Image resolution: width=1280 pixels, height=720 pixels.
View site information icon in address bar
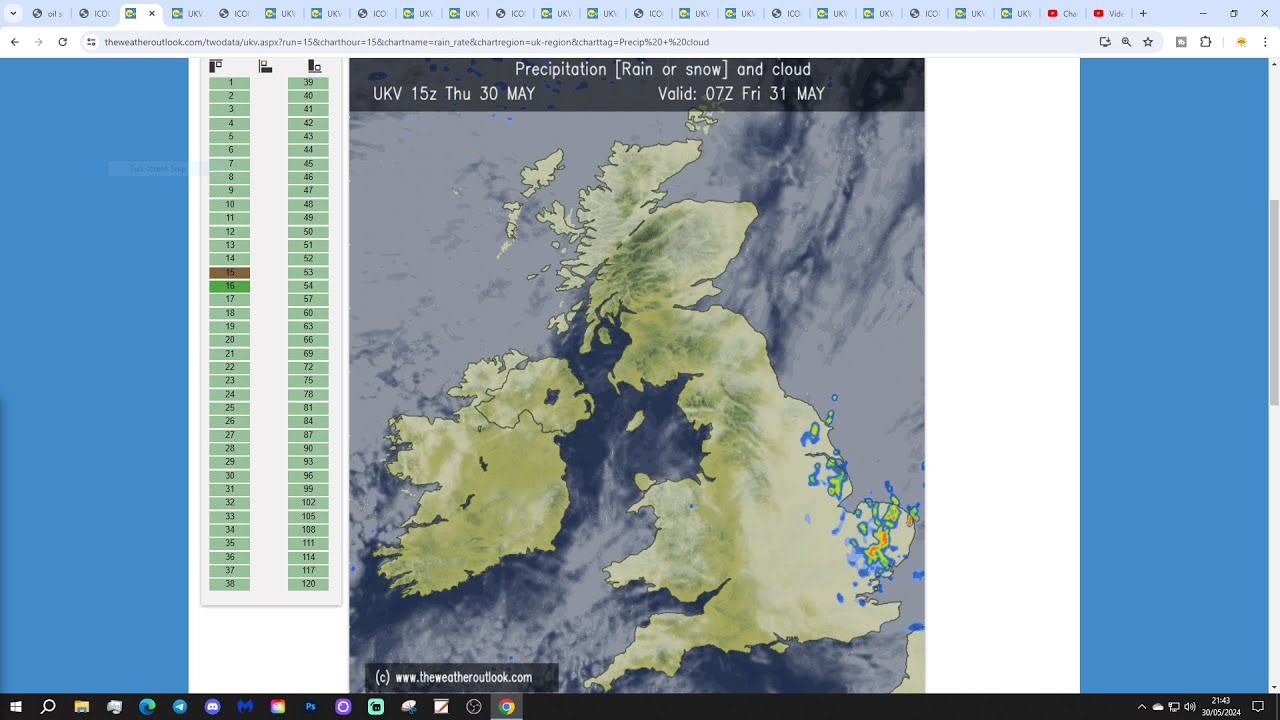[91, 42]
